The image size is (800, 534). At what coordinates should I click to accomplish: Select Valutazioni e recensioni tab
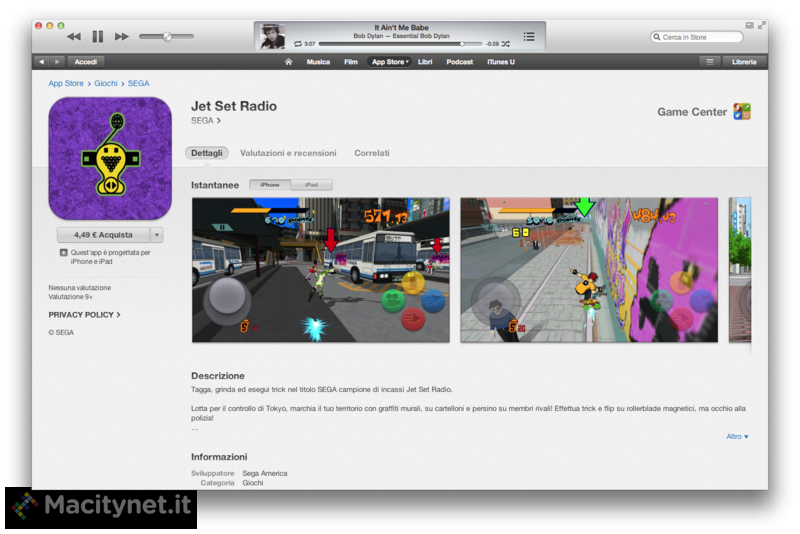288,153
